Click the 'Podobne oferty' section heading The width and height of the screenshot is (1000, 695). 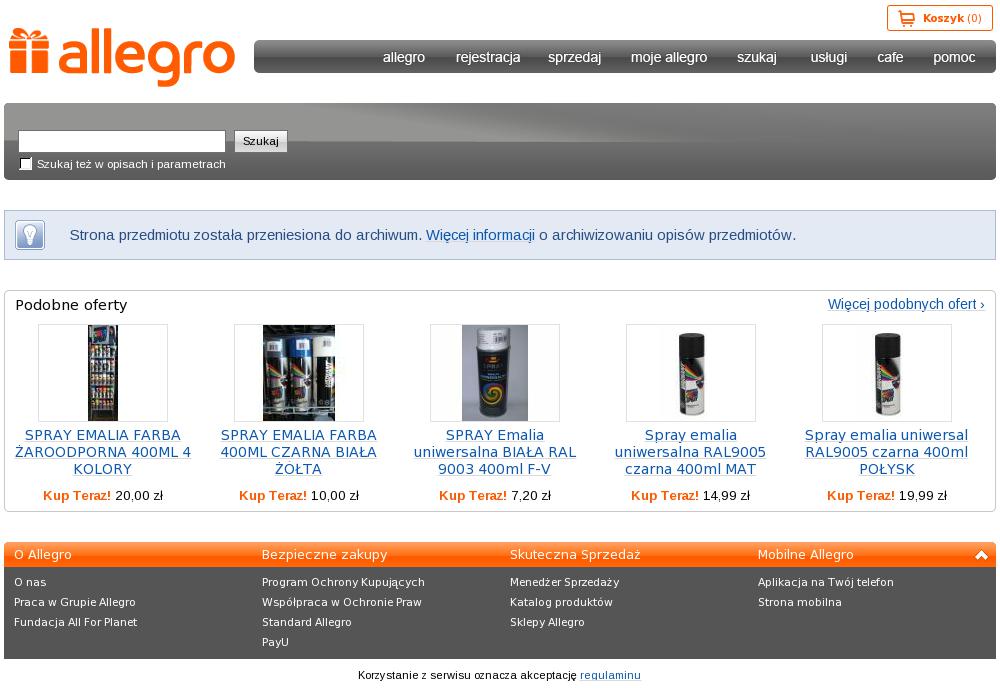coord(71,305)
